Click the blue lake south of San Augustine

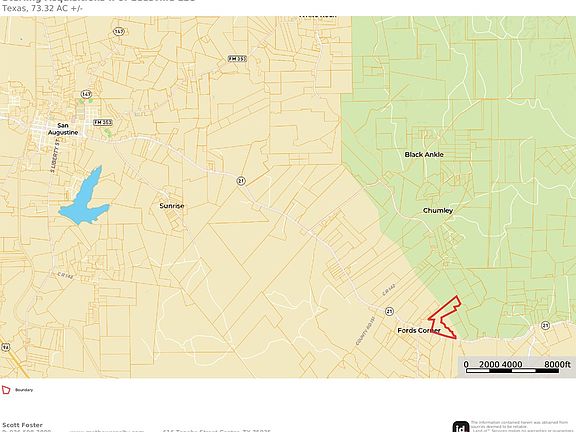point(85,197)
